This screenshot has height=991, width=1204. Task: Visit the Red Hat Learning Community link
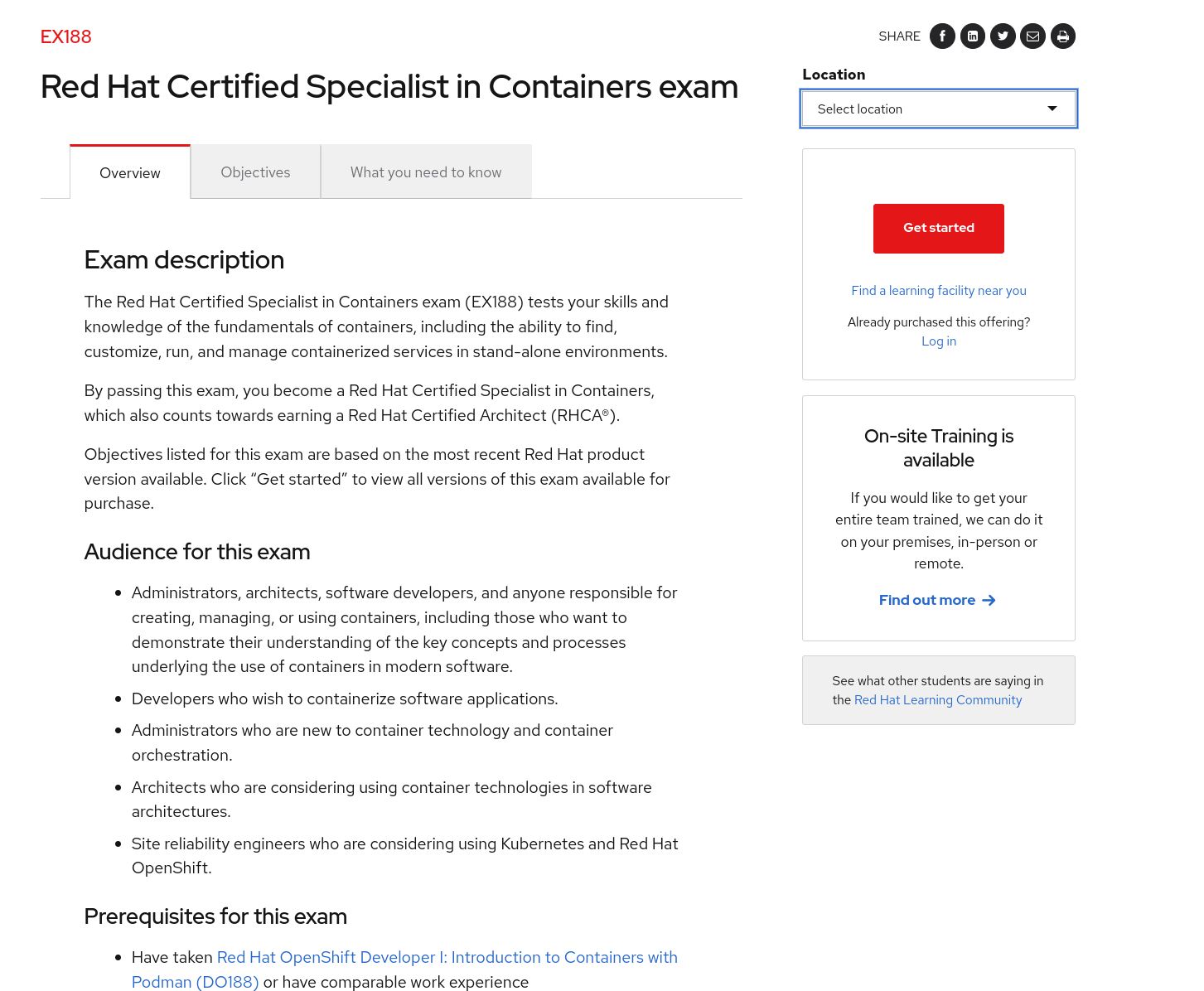[x=938, y=700]
